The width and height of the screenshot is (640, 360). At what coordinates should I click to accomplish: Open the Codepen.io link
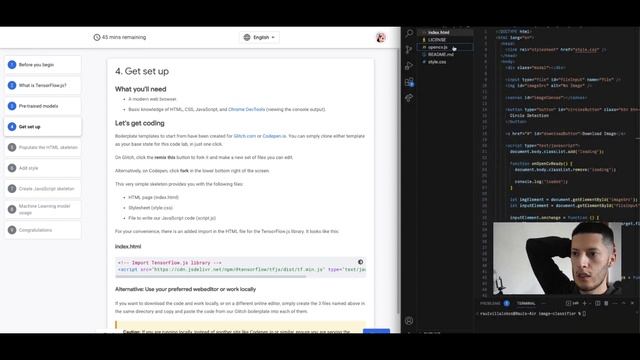(x=274, y=136)
